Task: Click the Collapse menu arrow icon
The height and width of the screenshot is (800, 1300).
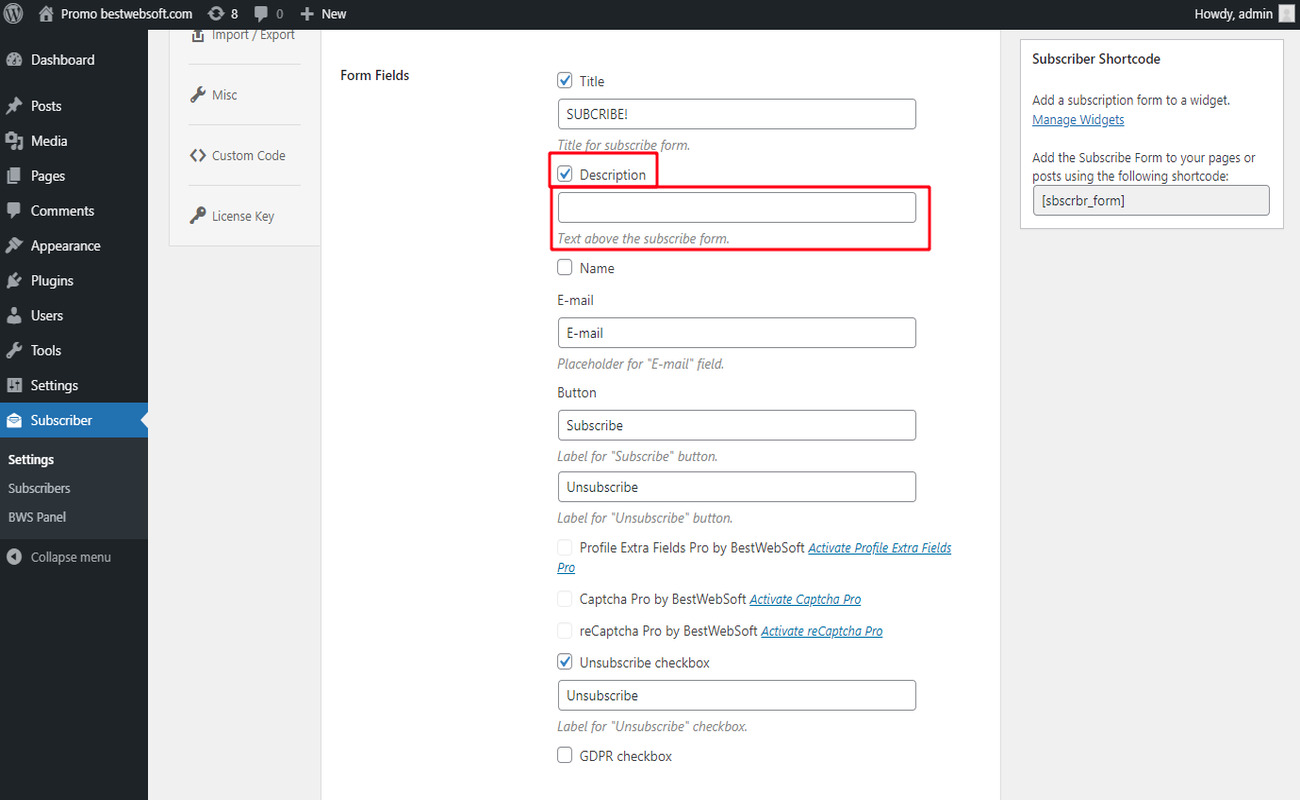Action: (x=14, y=557)
